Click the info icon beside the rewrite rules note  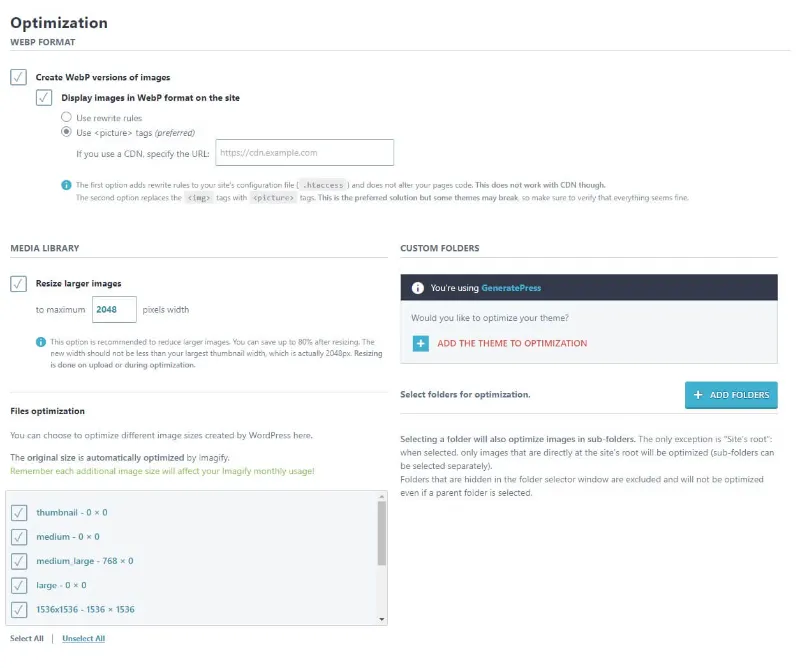coord(65,184)
